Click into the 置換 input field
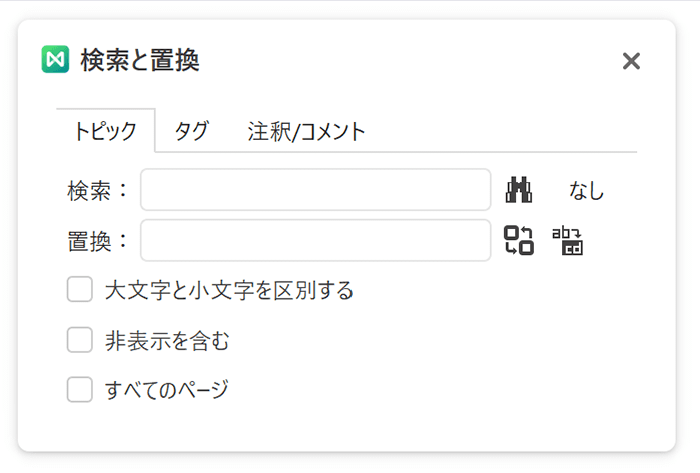This screenshot has height=473, width=700. coord(316,240)
